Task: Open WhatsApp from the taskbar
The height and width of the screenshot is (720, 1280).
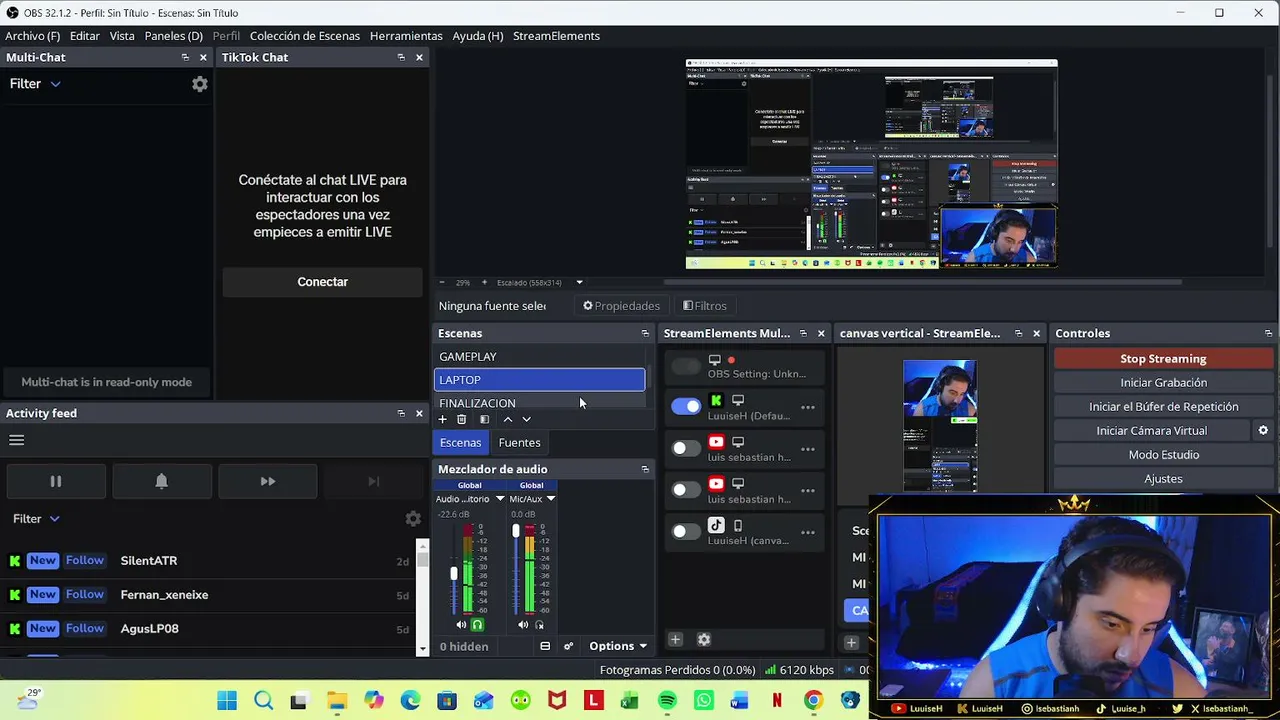Action: tap(704, 701)
